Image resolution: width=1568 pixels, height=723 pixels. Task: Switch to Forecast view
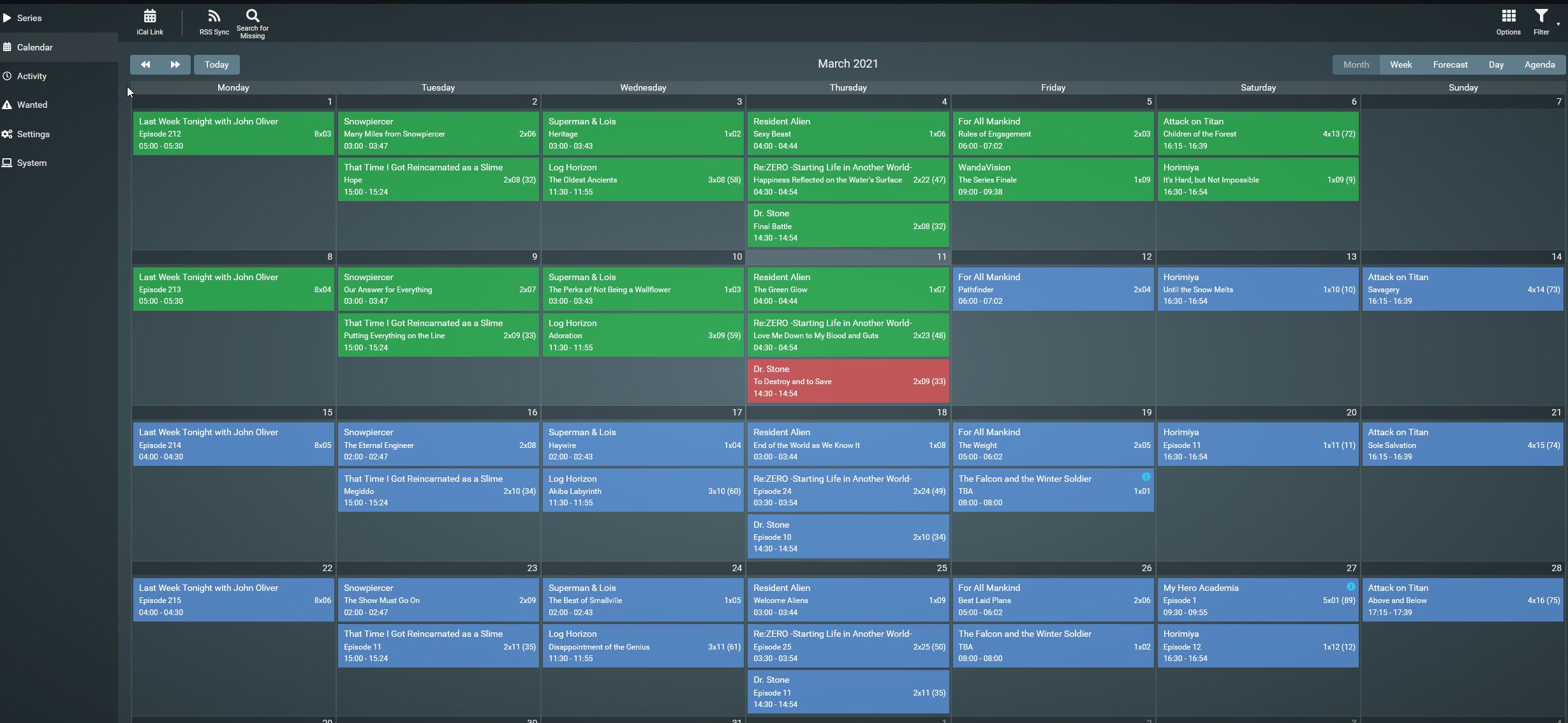click(x=1450, y=64)
